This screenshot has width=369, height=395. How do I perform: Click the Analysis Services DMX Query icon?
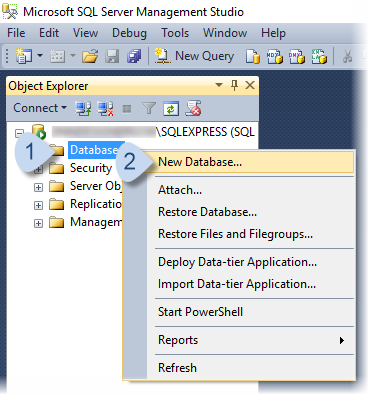point(297,56)
